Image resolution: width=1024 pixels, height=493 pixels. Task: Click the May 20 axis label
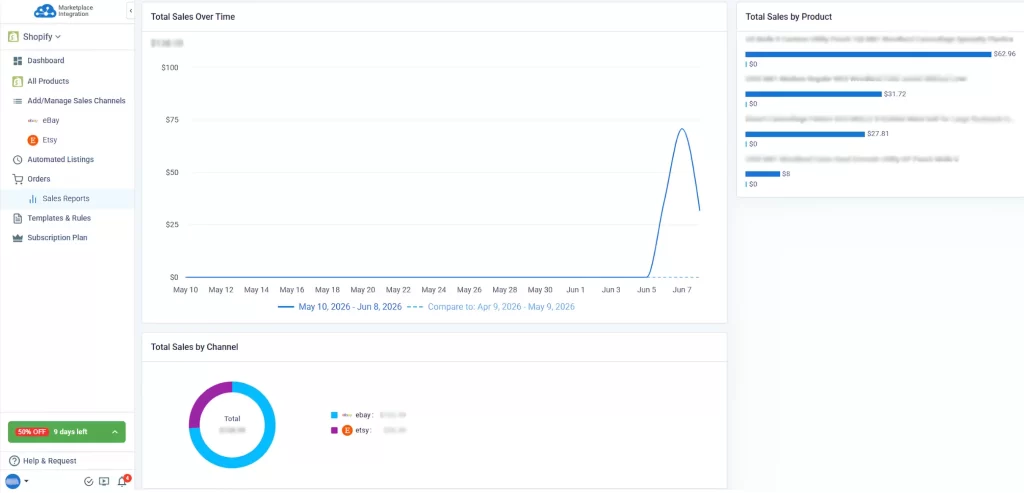(x=362, y=289)
